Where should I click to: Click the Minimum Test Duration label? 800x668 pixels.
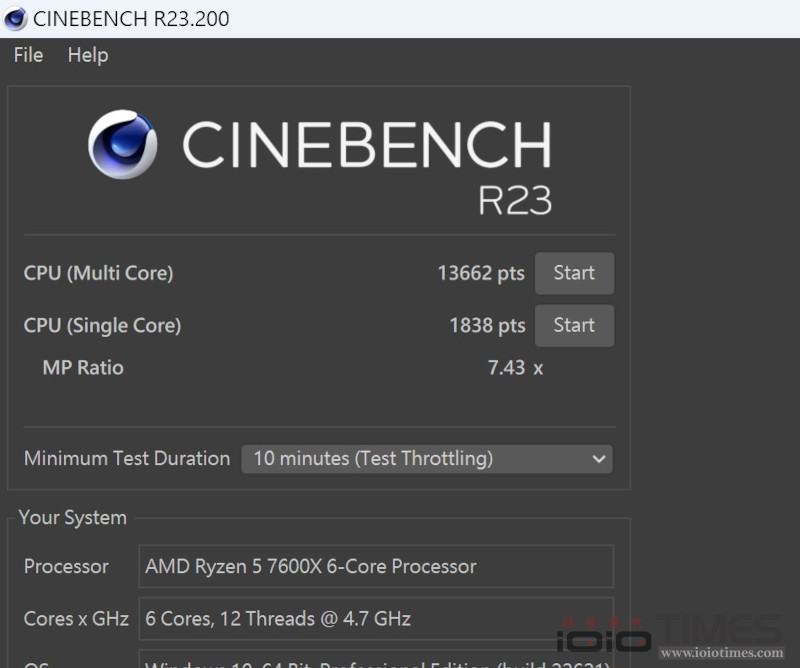[127, 458]
